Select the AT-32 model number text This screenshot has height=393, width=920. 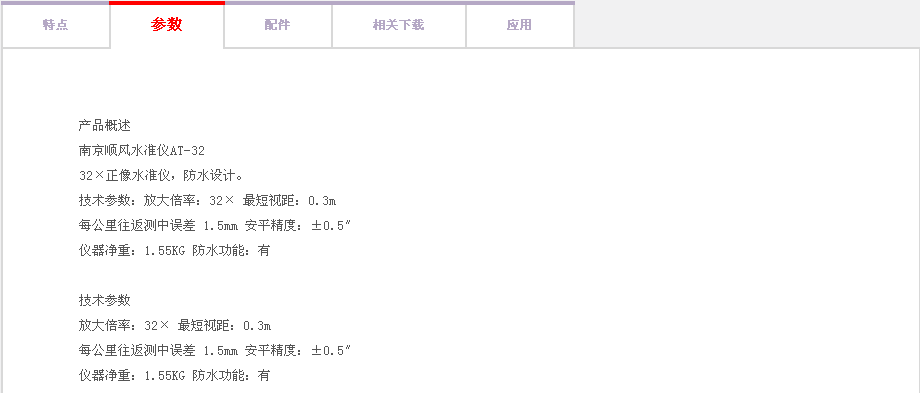[187, 151]
